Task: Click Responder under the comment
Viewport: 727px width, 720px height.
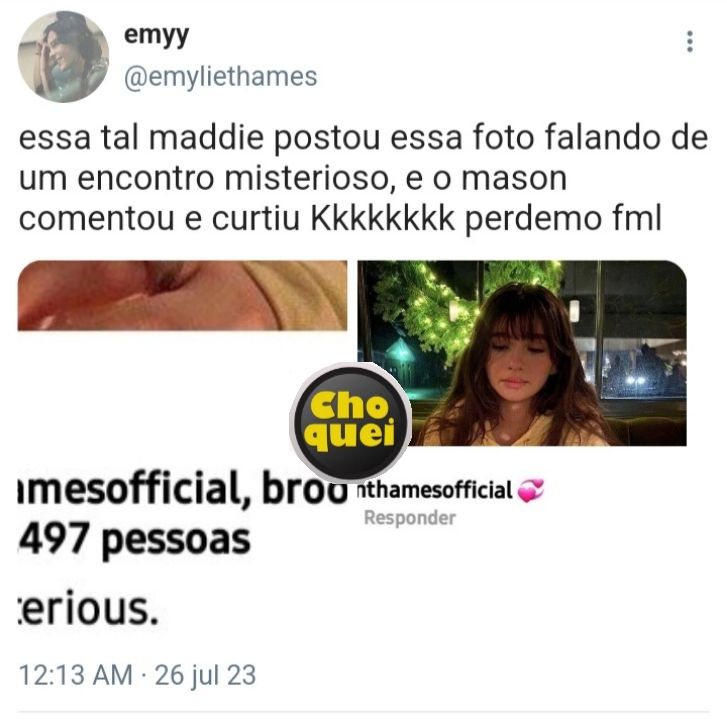Action: pyautogui.click(x=409, y=518)
